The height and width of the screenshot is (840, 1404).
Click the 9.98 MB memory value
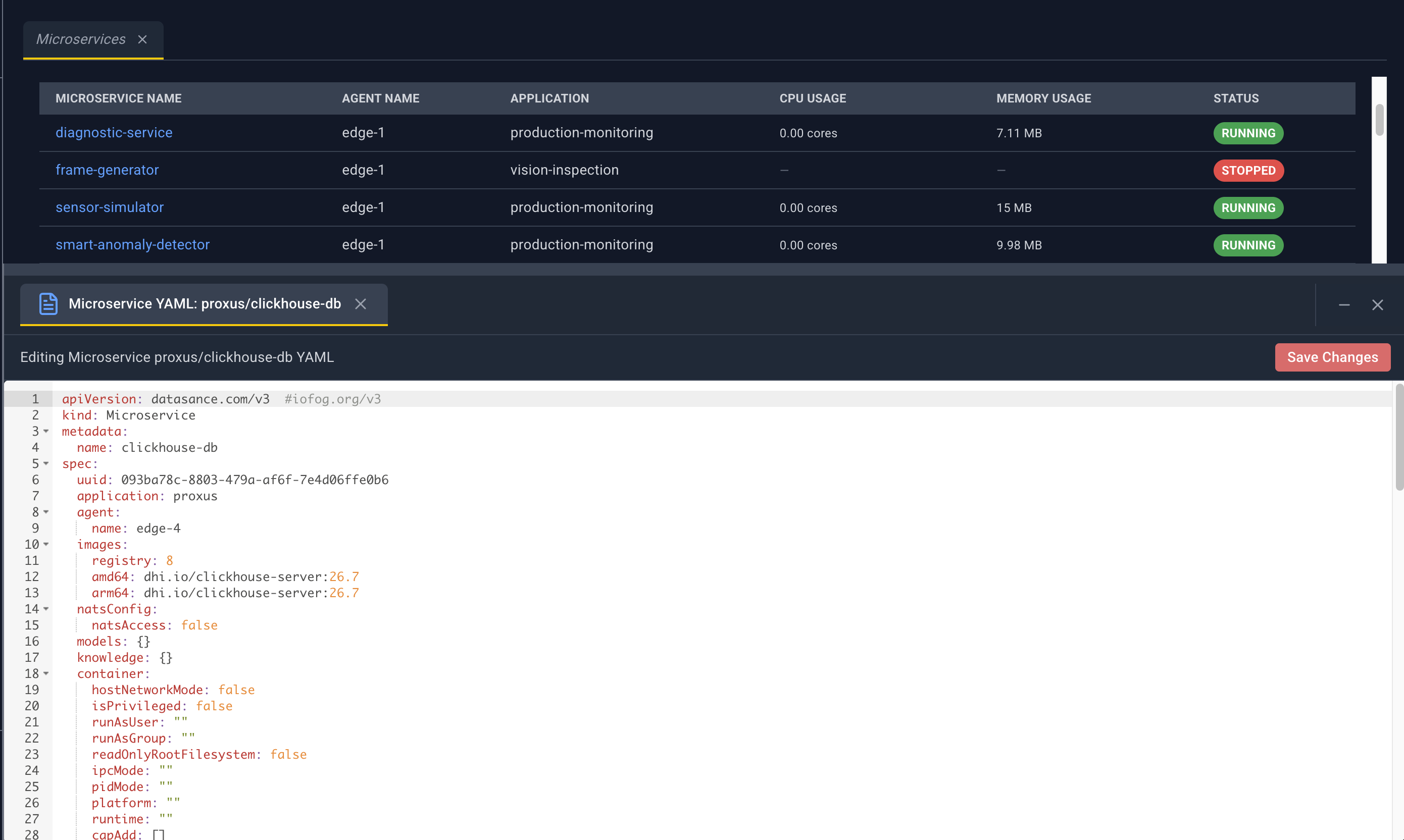pyautogui.click(x=1019, y=245)
